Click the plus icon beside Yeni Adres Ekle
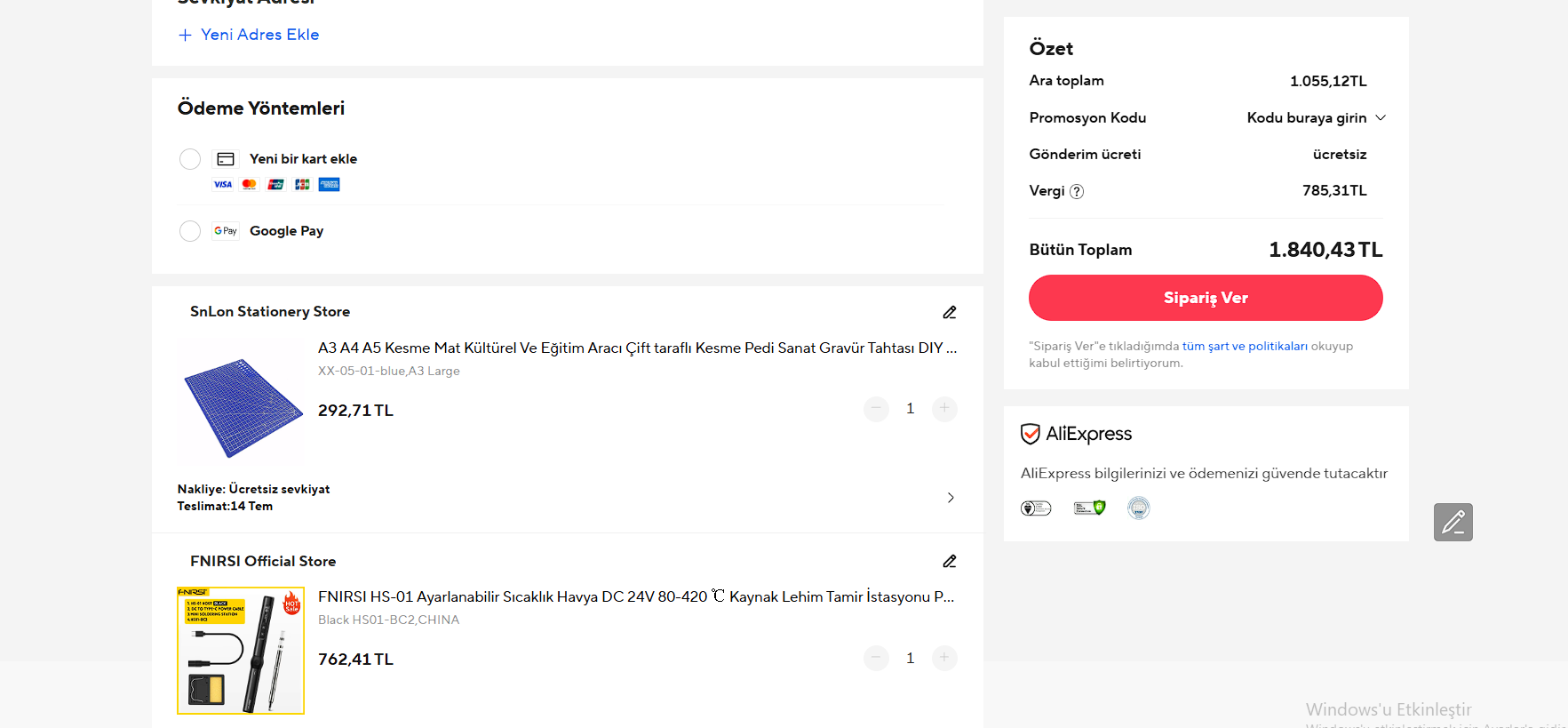Viewport: 1568px width, 728px height. tap(185, 35)
